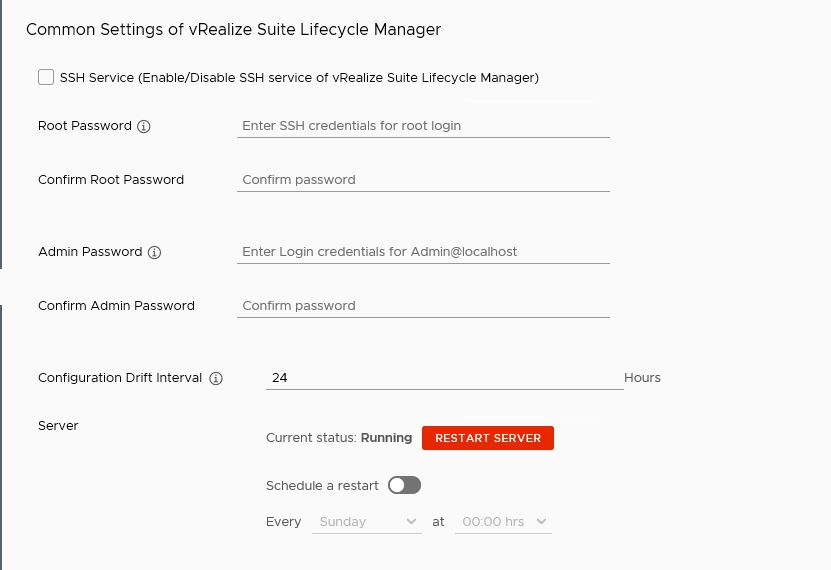Click the Confirm Admin Password label

pyautogui.click(x=116, y=306)
